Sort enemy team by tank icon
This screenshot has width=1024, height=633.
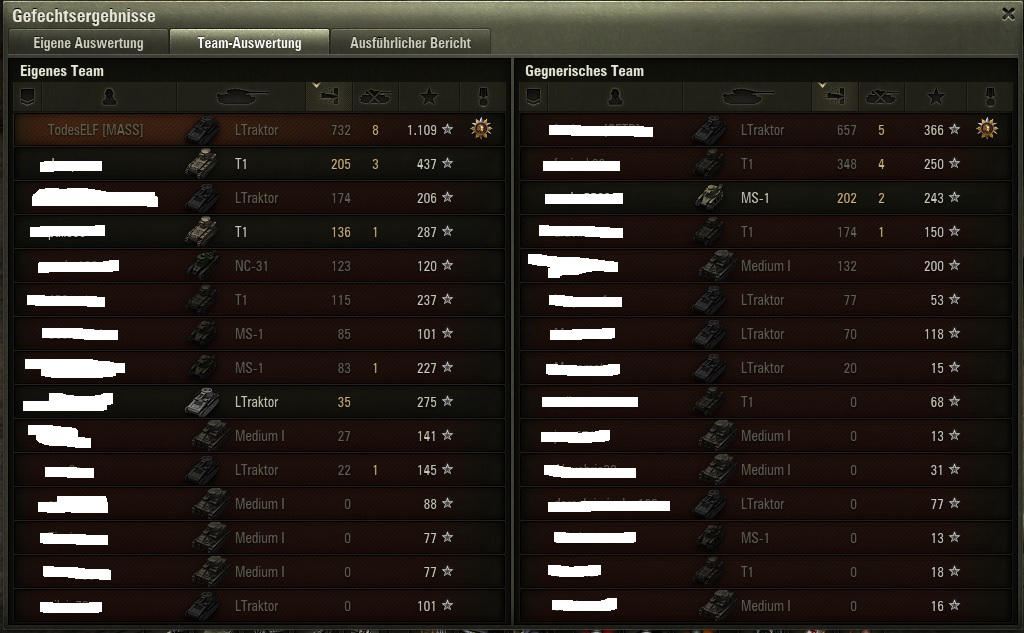tap(748, 97)
